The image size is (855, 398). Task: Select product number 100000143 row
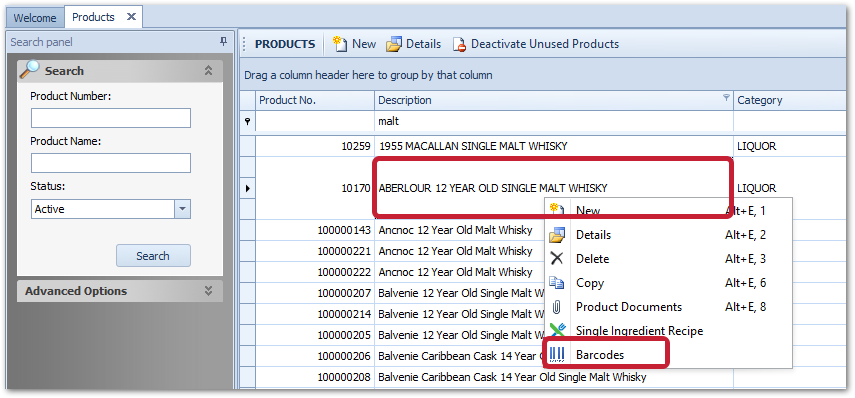[315, 230]
